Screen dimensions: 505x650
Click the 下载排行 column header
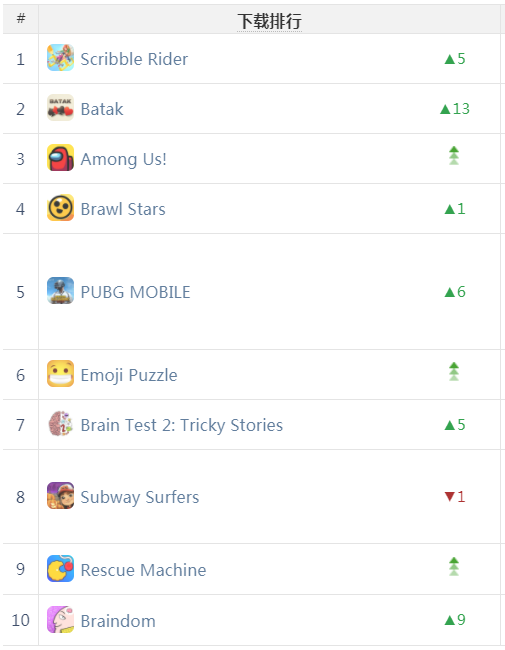coord(269,21)
